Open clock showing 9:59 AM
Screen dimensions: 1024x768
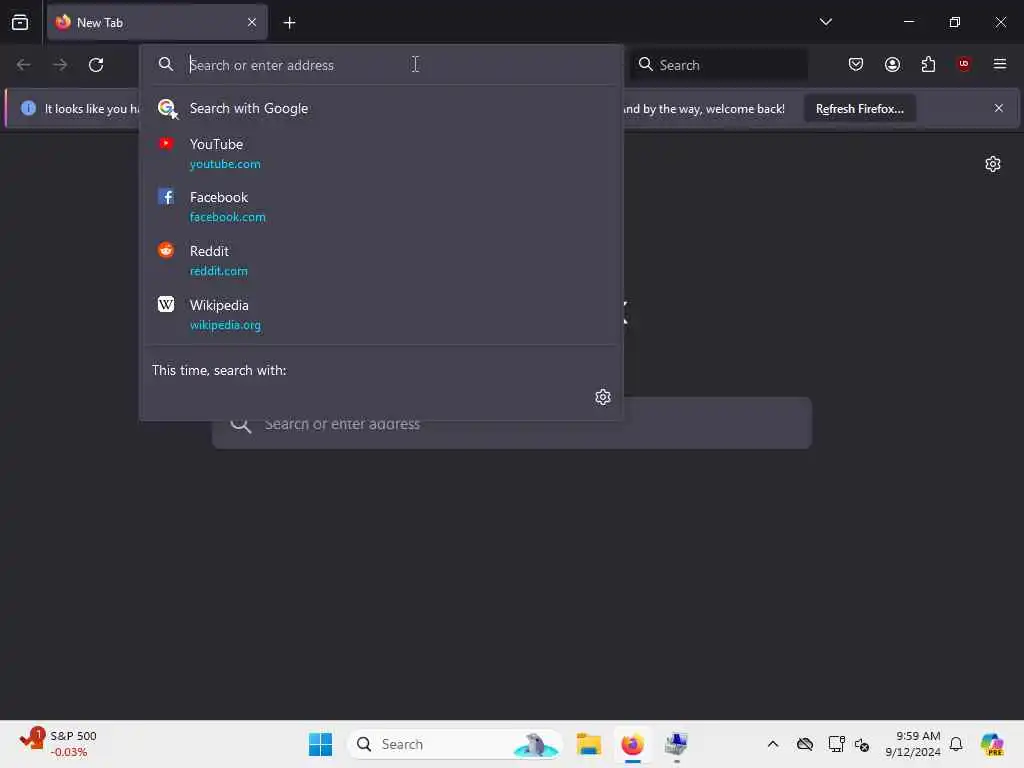pyautogui.click(x=912, y=744)
